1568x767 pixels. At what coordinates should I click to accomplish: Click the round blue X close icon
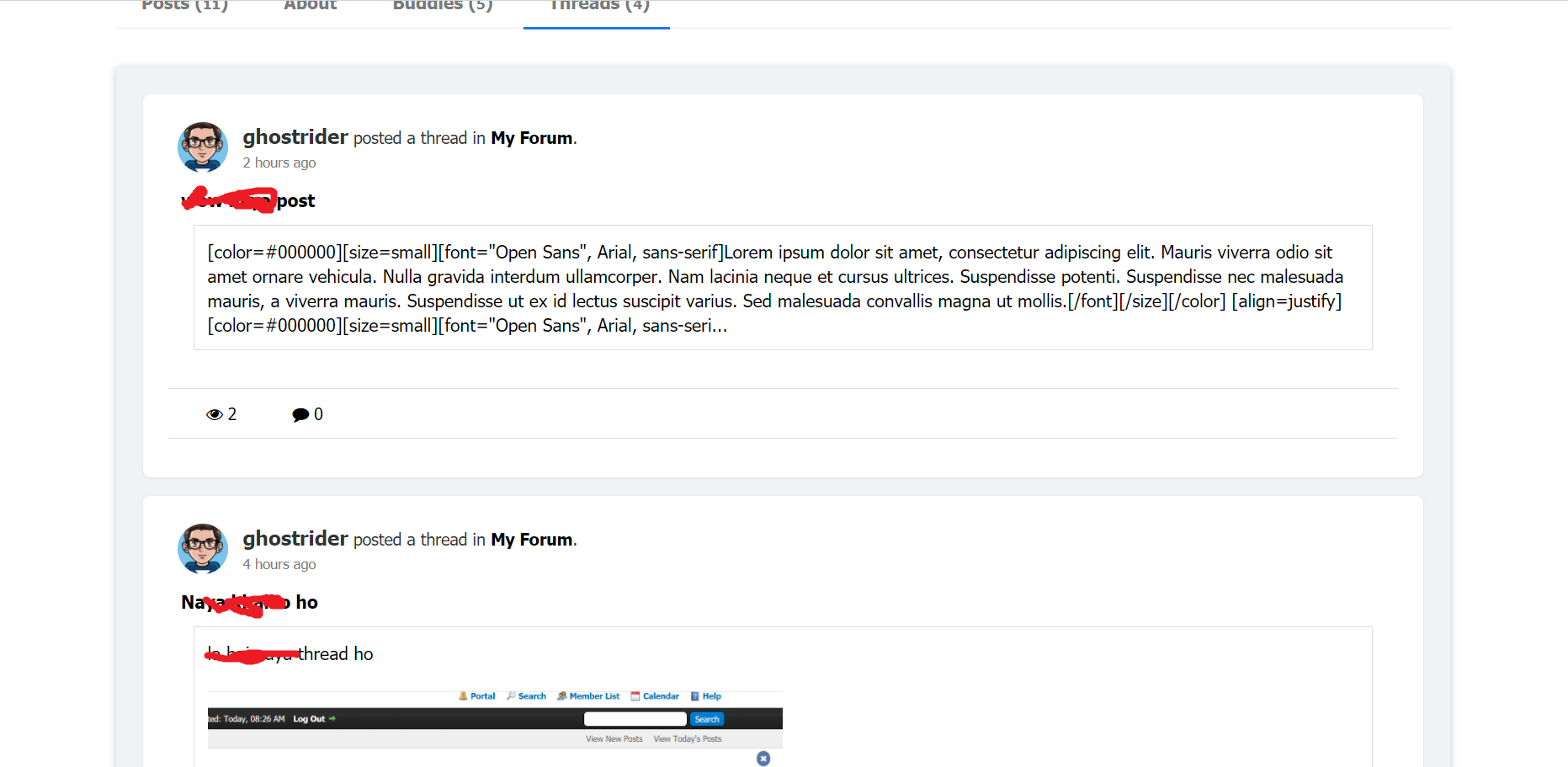coord(763,759)
